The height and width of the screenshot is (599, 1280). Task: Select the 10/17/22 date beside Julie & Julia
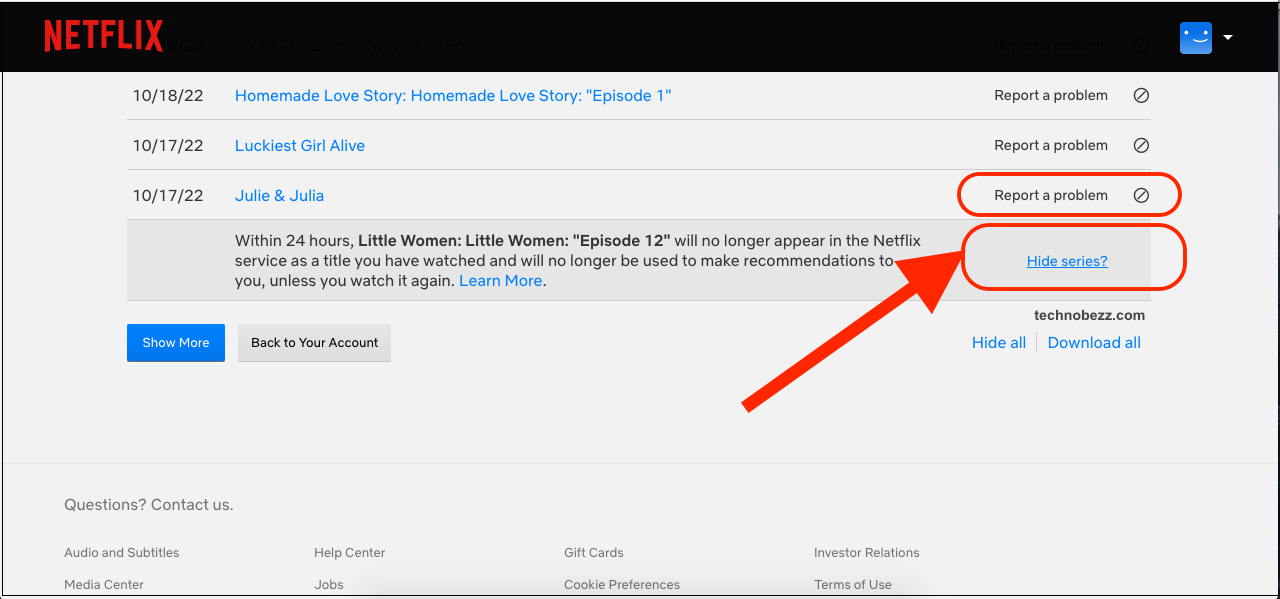(x=168, y=196)
